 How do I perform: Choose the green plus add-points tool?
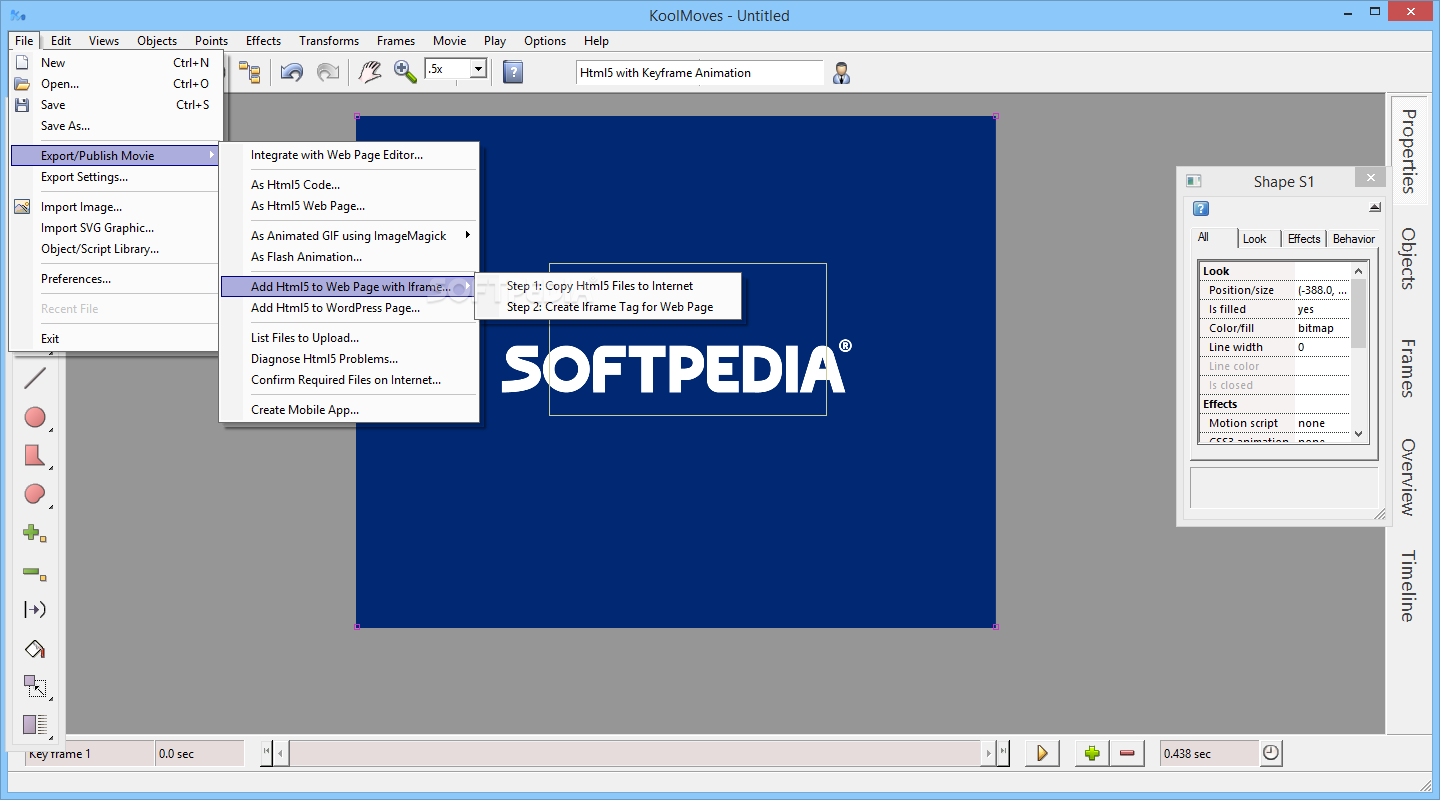pos(35,533)
